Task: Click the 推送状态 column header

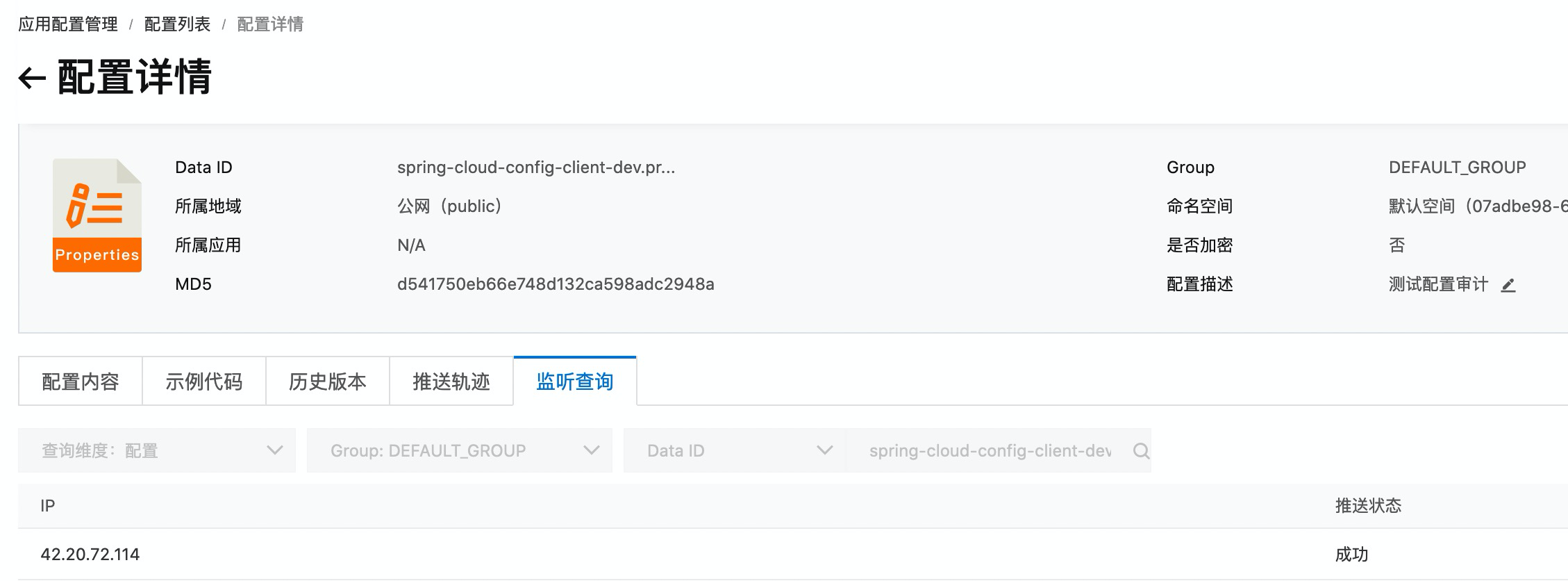Action: coord(1368,506)
